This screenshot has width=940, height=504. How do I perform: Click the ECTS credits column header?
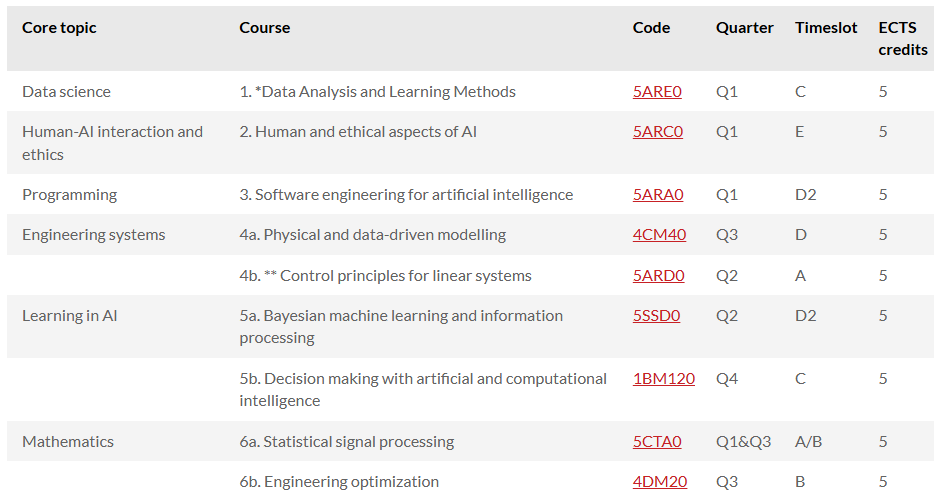[x=903, y=39]
